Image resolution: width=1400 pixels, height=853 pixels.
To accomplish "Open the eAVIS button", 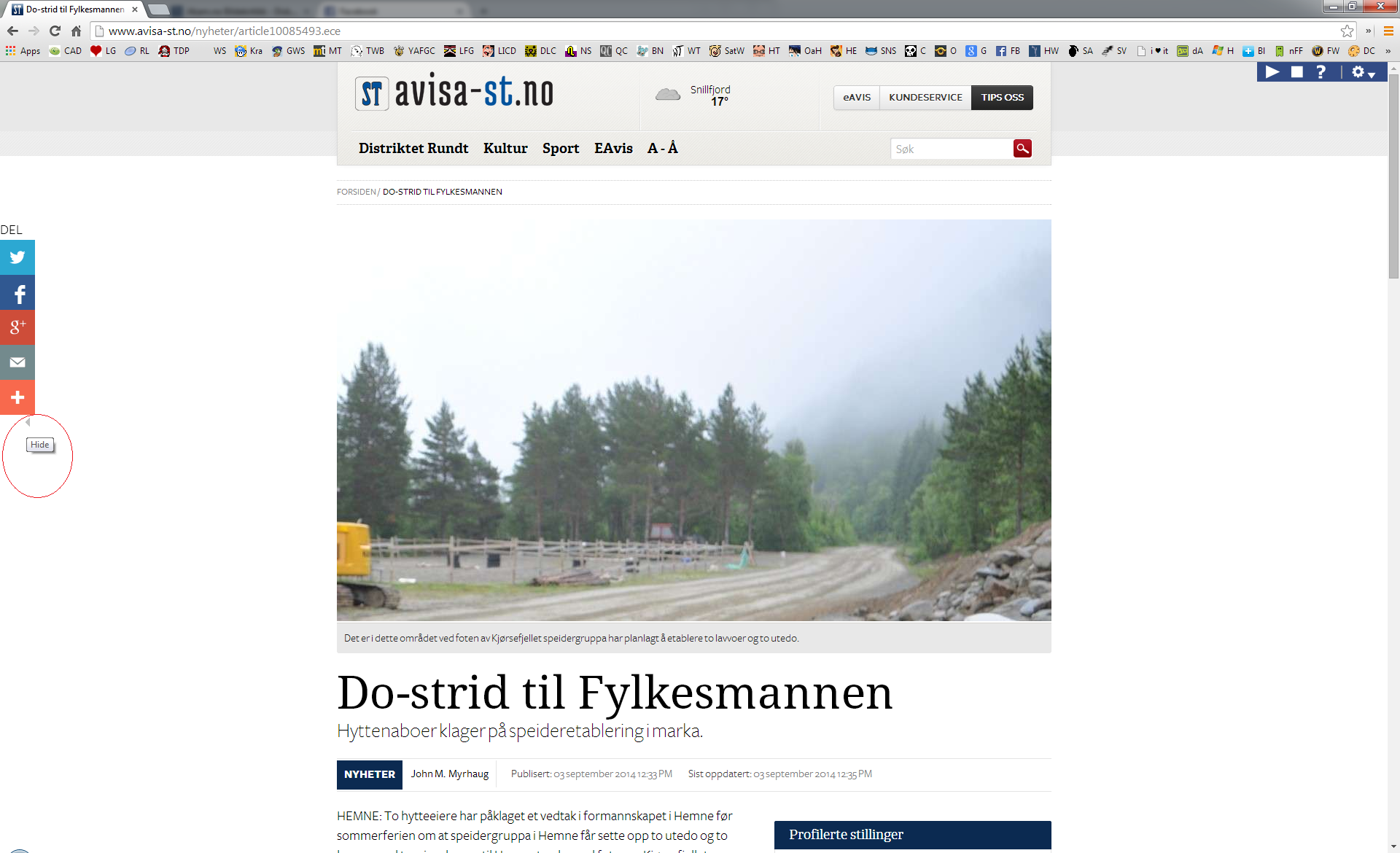I will point(857,97).
